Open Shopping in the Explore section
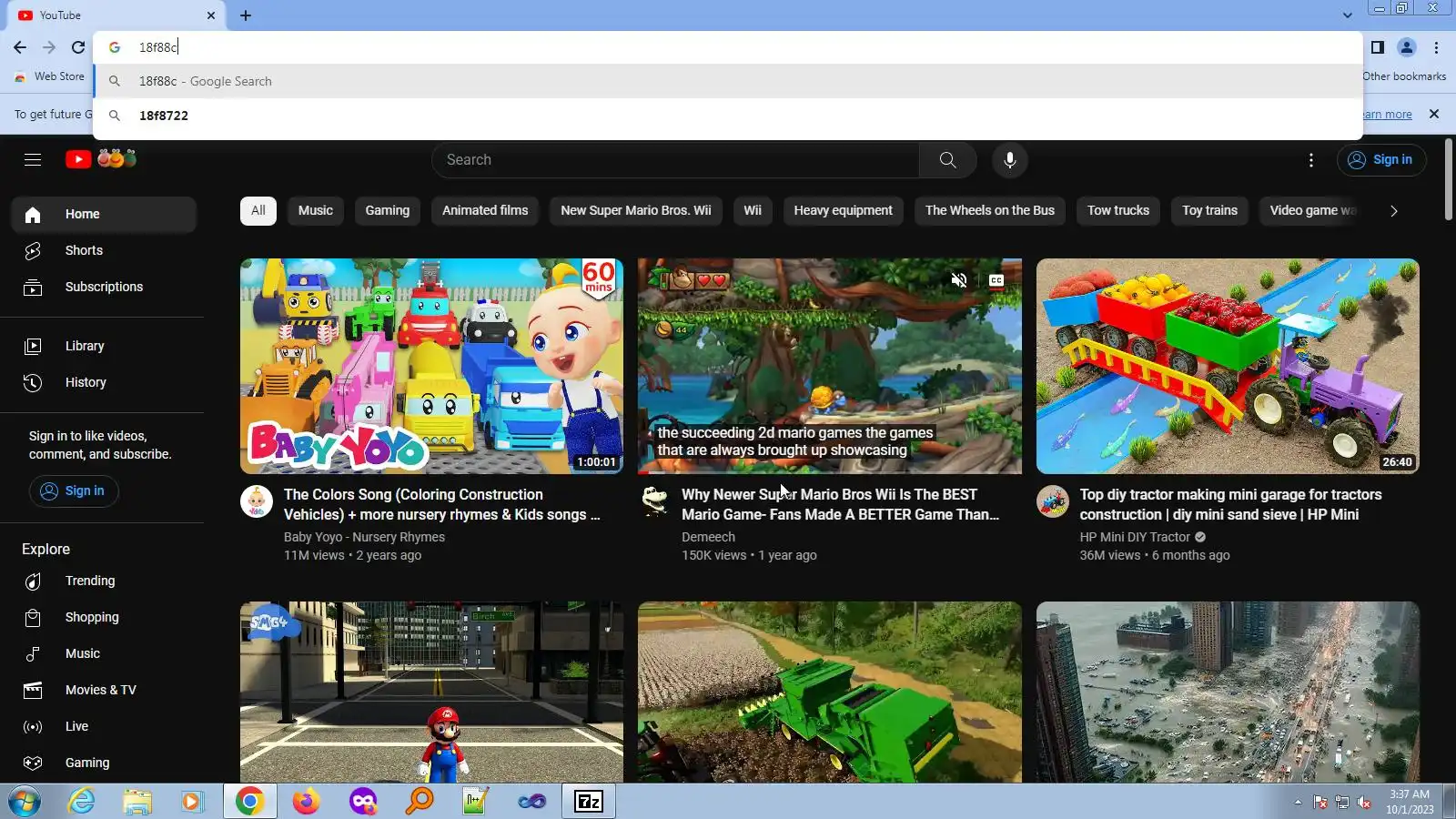Viewport: 1456px width, 819px height. 104,617
